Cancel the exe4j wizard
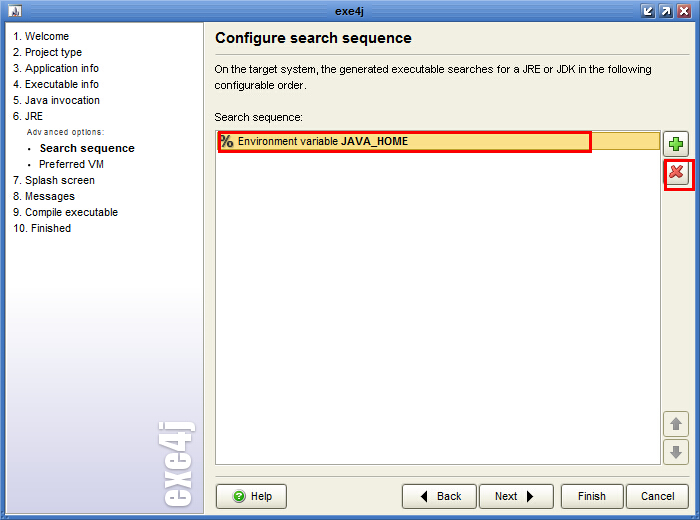700x520 pixels. pyautogui.click(x=657, y=496)
